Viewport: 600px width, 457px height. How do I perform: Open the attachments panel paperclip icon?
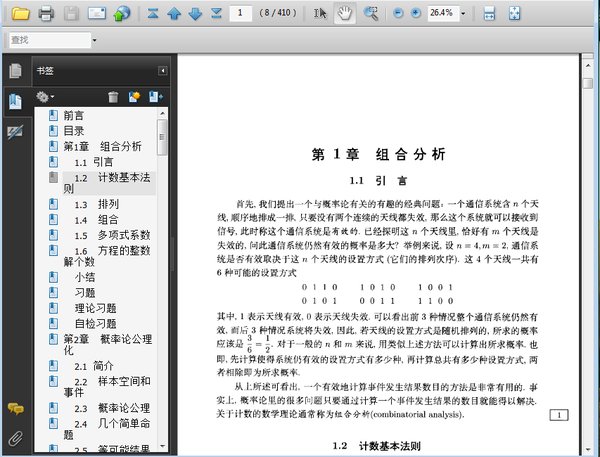pyautogui.click(x=16, y=439)
